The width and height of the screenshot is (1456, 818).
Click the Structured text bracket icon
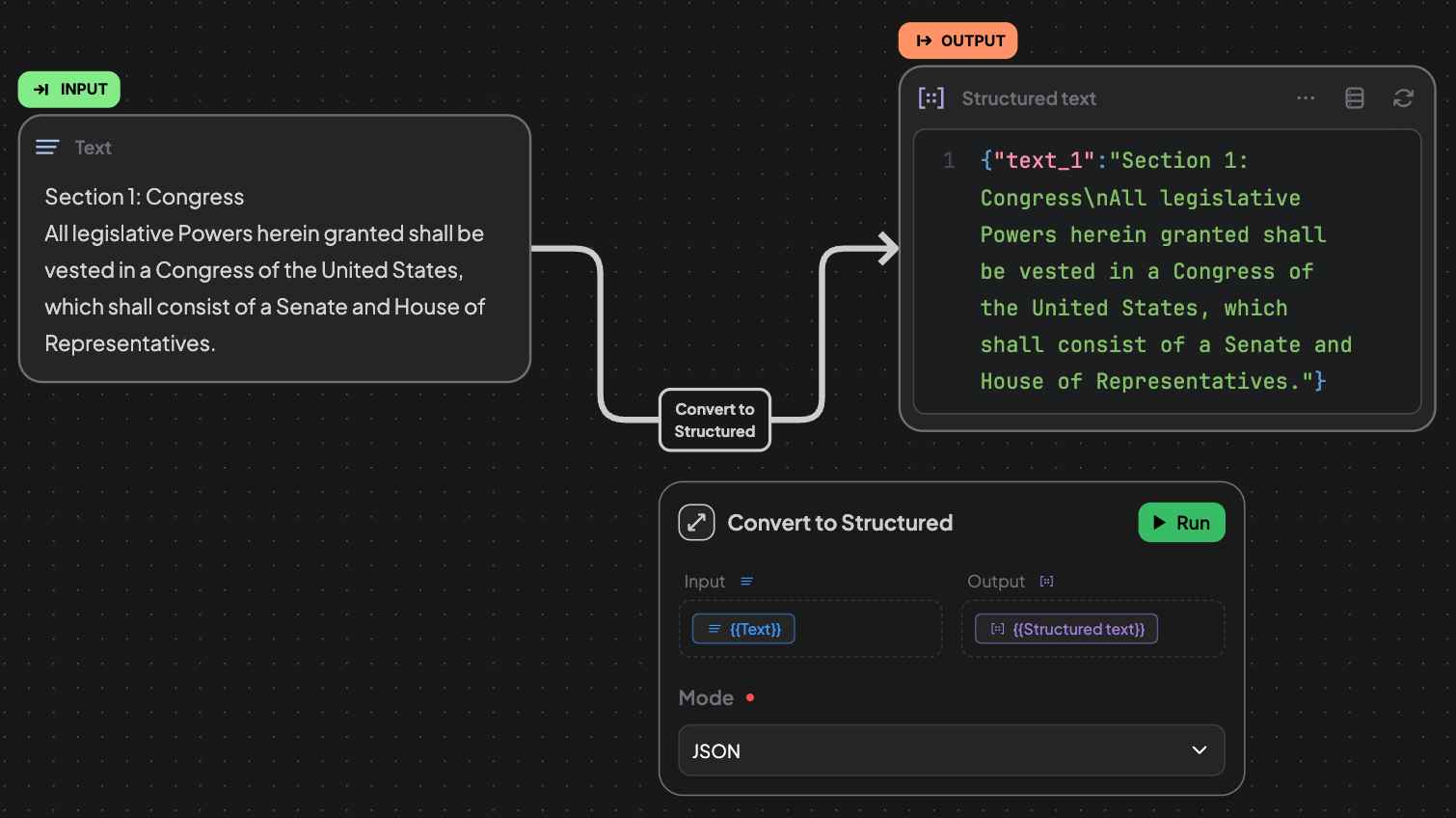point(930,98)
